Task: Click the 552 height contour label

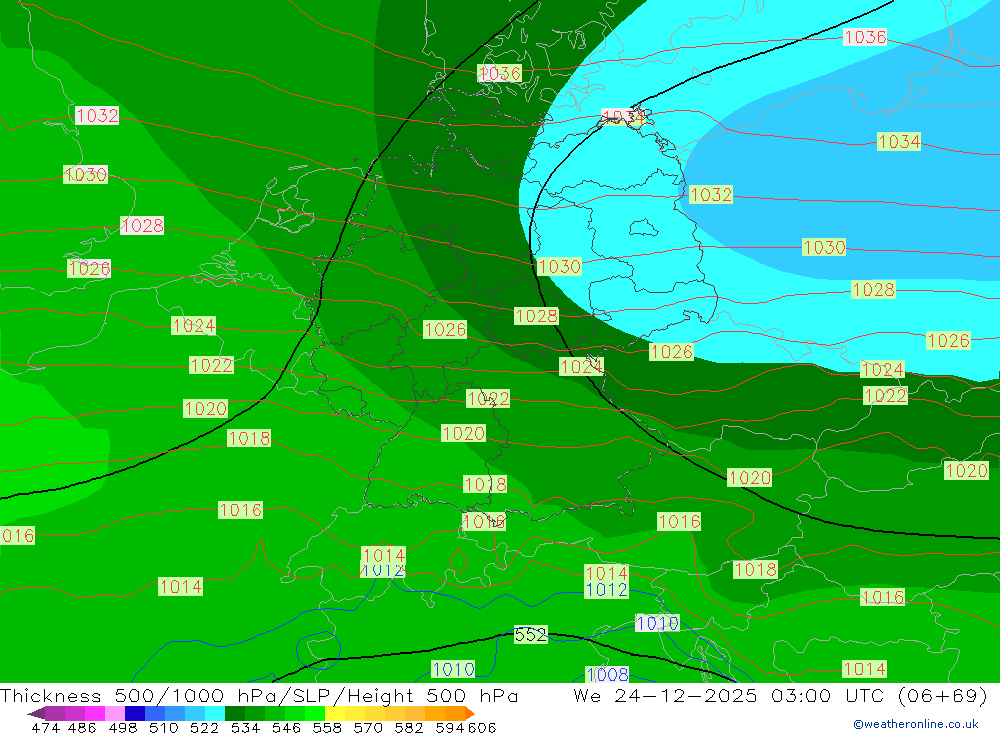Action: (530, 635)
